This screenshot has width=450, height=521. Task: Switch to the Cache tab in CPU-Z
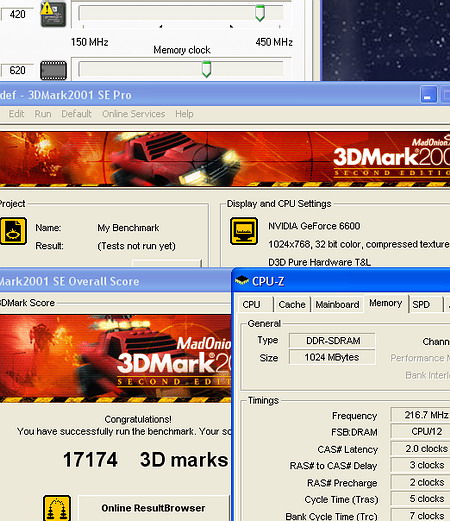click(292, 305)
